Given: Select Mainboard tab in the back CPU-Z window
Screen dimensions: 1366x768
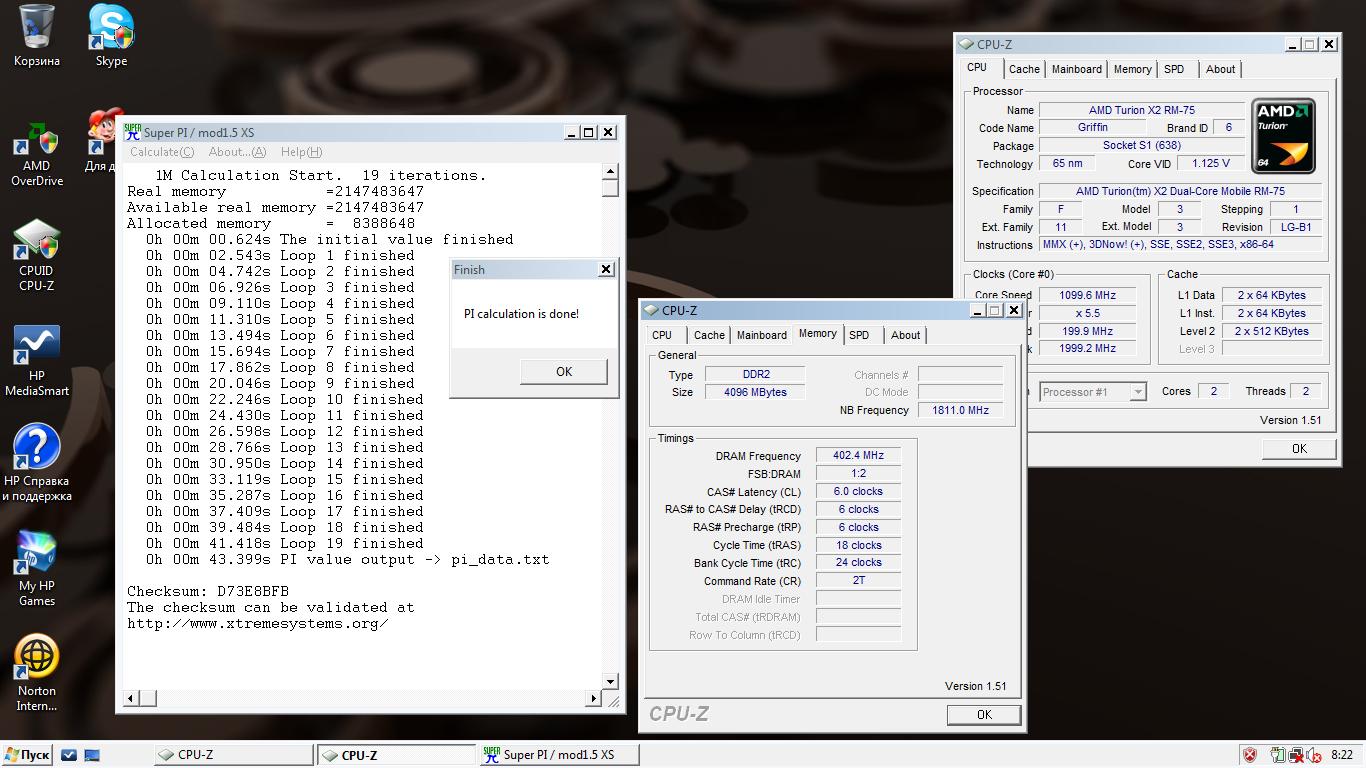Looking at the screenshot, I should pos(1077,69).
